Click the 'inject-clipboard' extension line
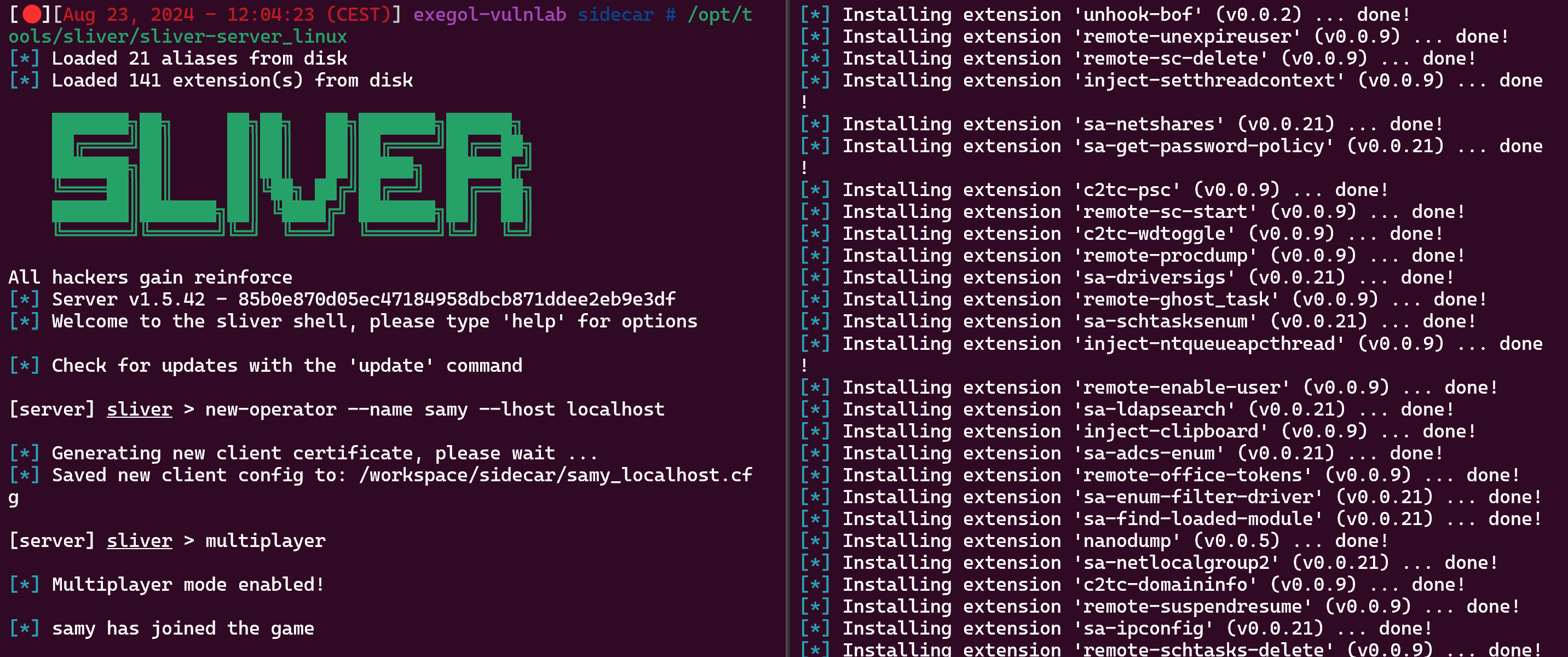 (1138, 431)
